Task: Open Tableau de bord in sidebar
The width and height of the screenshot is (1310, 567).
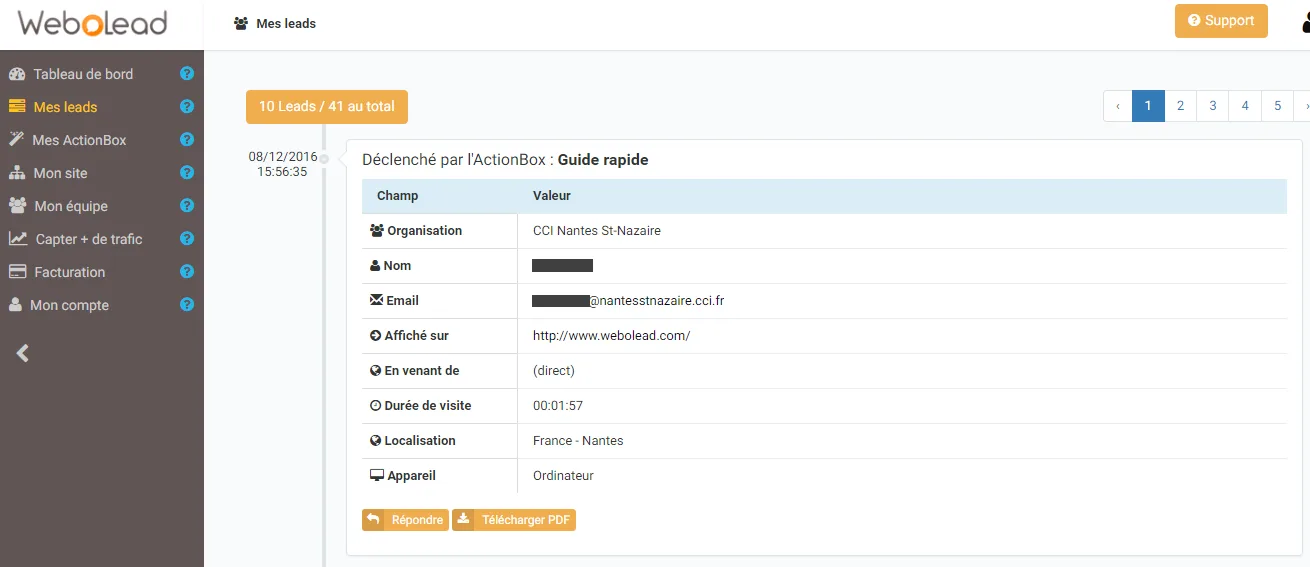Action: pyautogui.click(x=83, y=74)
